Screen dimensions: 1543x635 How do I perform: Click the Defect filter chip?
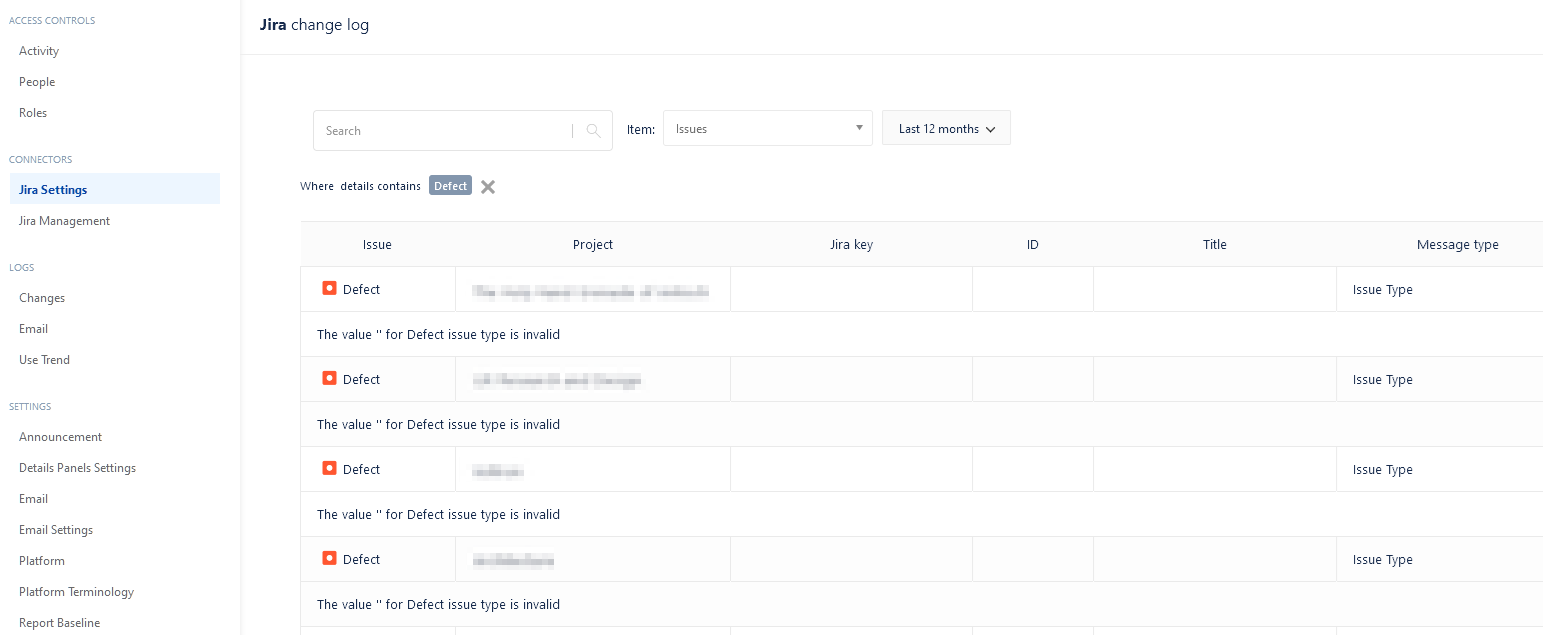coord(450,185)
